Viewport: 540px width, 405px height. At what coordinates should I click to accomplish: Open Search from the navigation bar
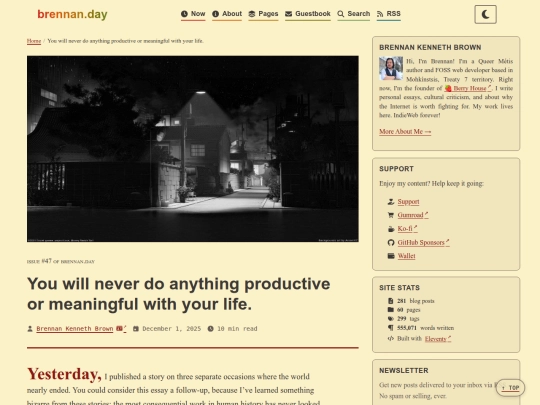[354, 14]
